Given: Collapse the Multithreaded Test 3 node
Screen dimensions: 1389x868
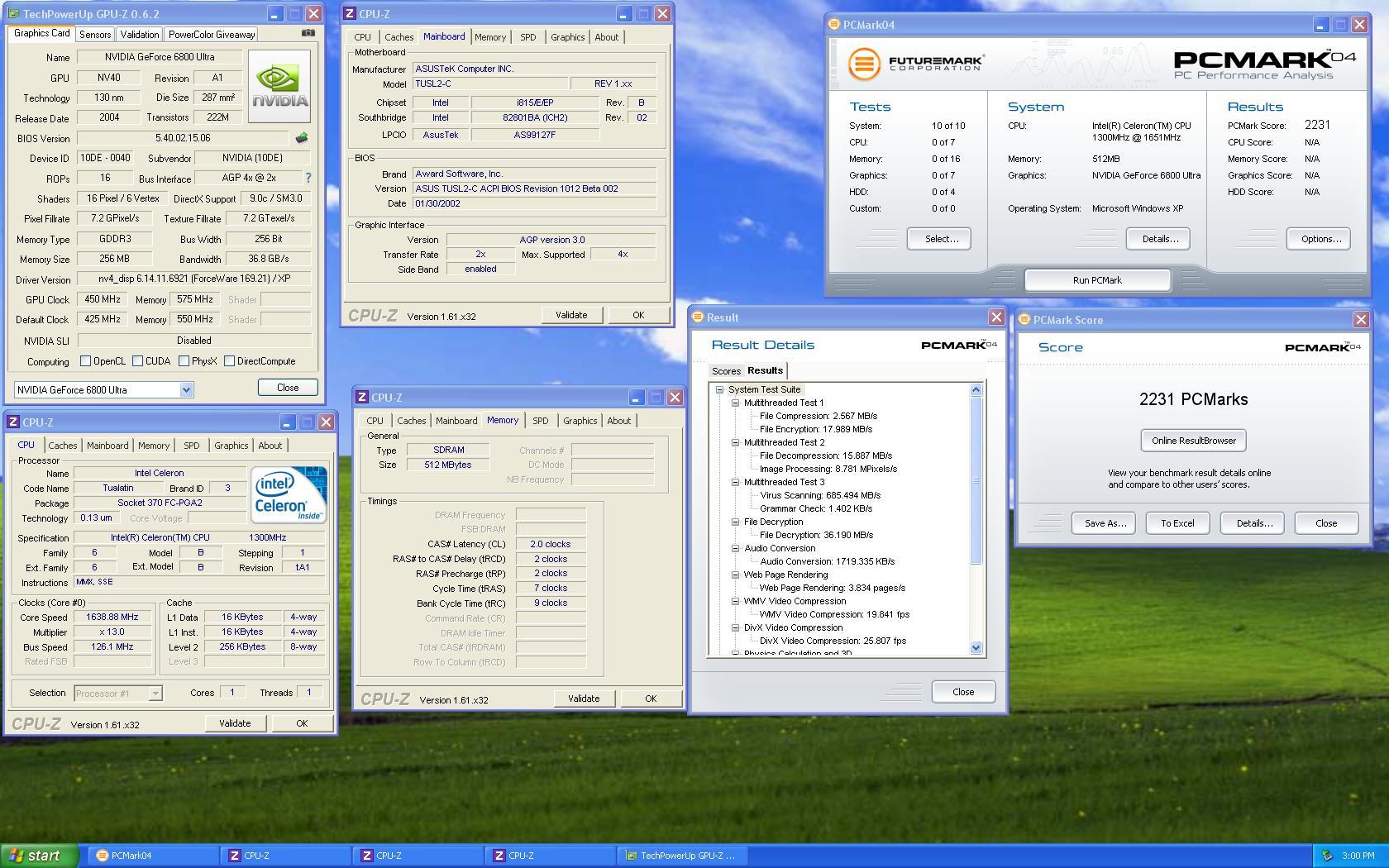Looking at the screenshot, I should pyautogui.click(x=735, y=482).
